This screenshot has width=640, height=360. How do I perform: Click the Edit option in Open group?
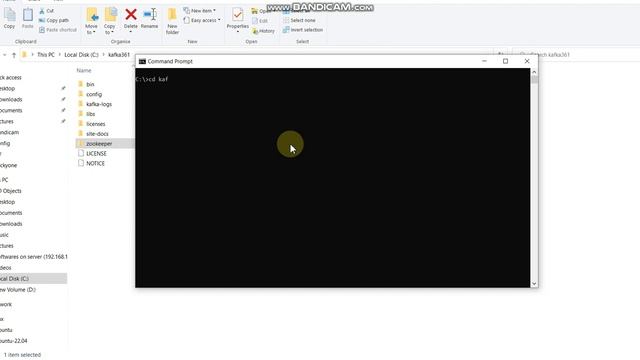pos(260,21)
